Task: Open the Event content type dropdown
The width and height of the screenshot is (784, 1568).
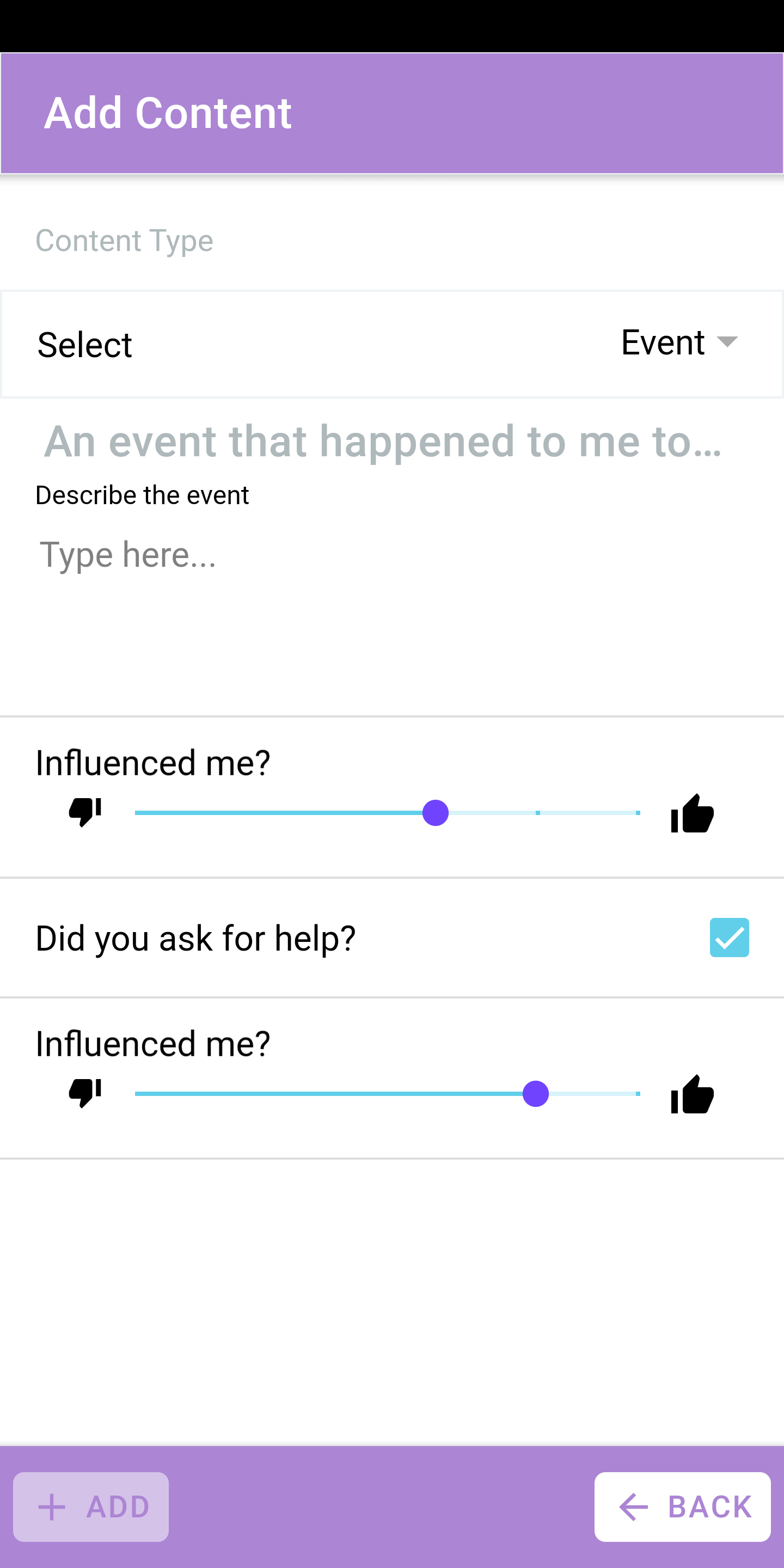Action: tap(664, 342)
